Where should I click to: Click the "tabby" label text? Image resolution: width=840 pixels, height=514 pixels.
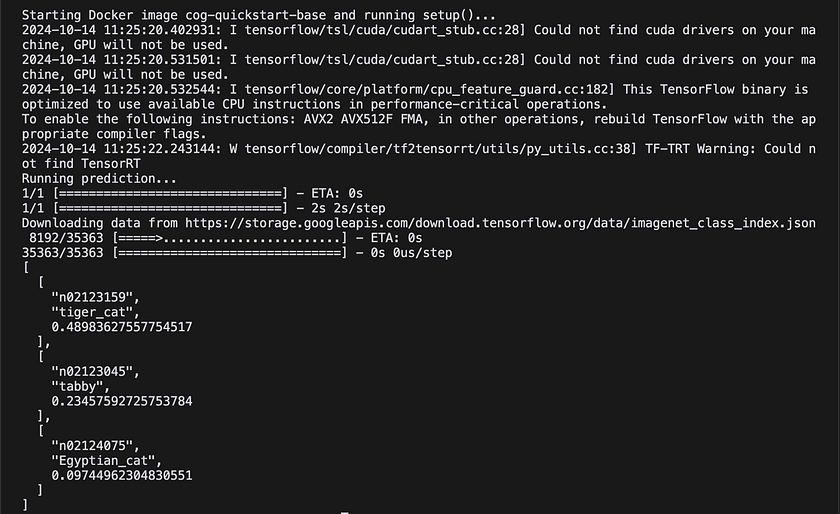(80, 386)
